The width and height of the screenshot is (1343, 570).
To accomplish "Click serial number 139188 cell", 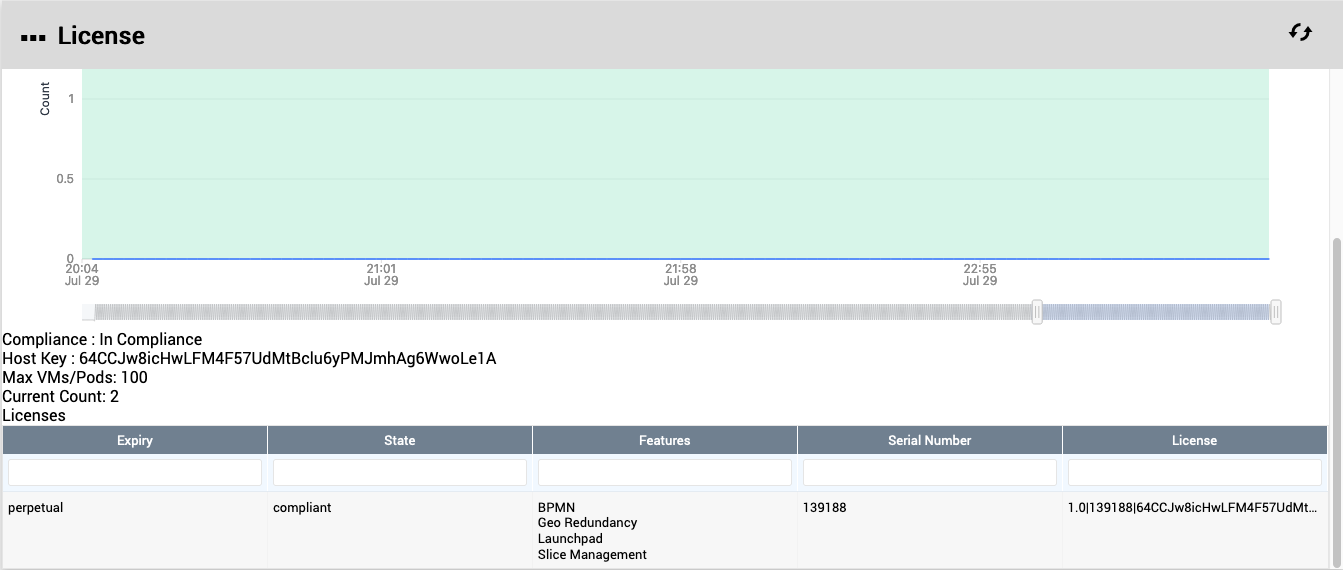I will pyautogui.click(x=825, y=508).
